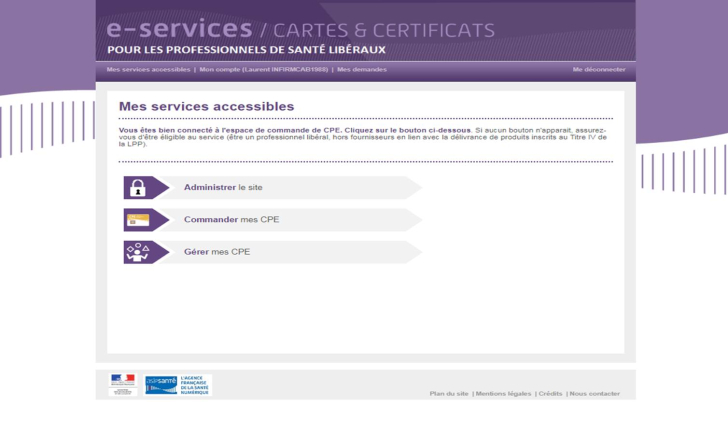Click the e-services header logo

(x=179, y=29)
